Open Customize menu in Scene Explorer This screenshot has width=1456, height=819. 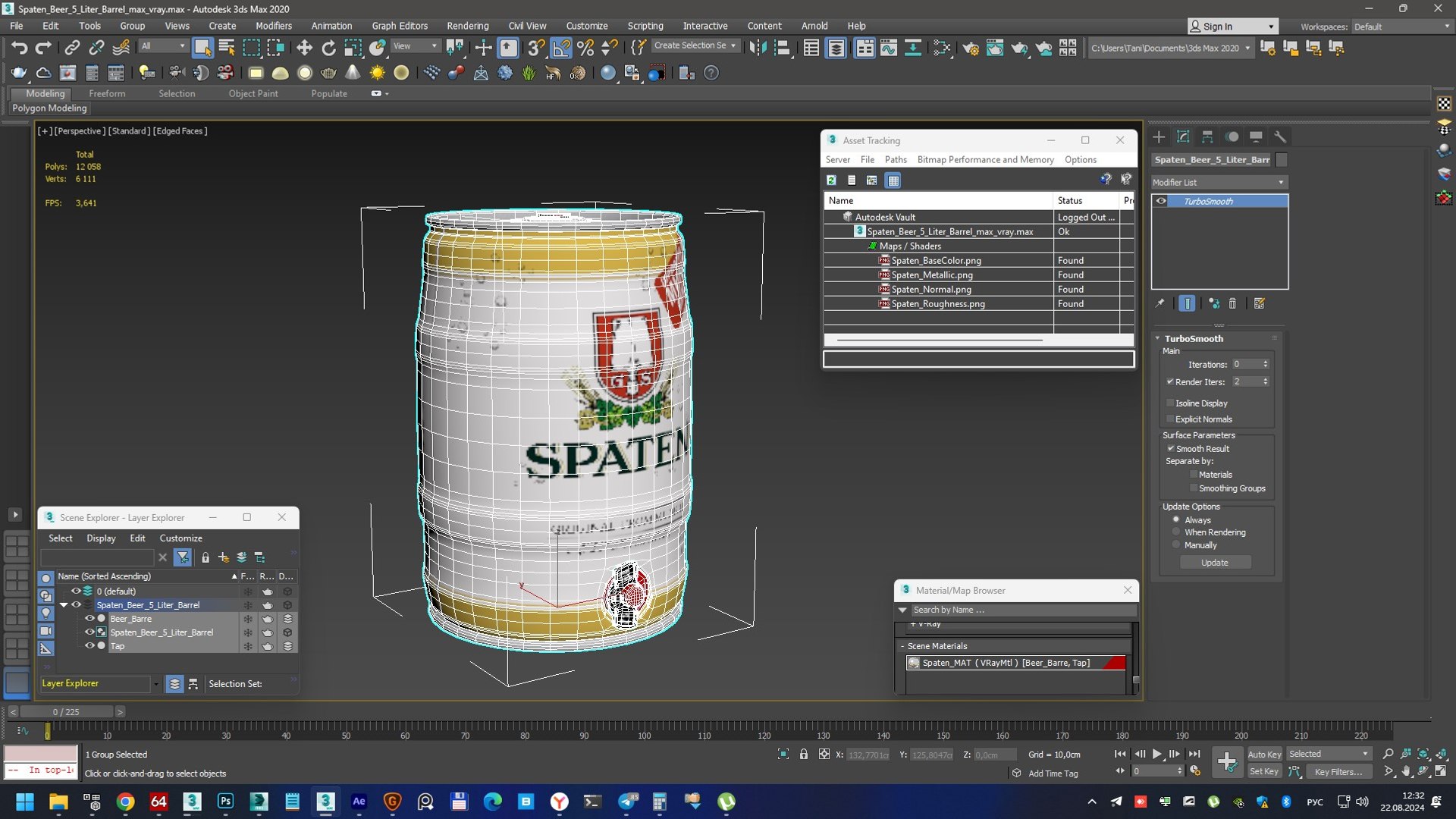pyautogui.click(x=180, y=538)
